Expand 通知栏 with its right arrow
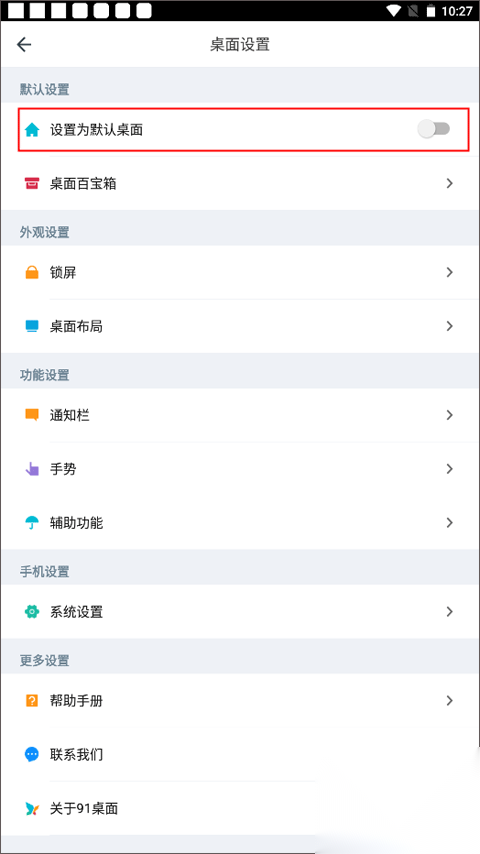This screenshot has width=480, height=854. click(449, 415)
